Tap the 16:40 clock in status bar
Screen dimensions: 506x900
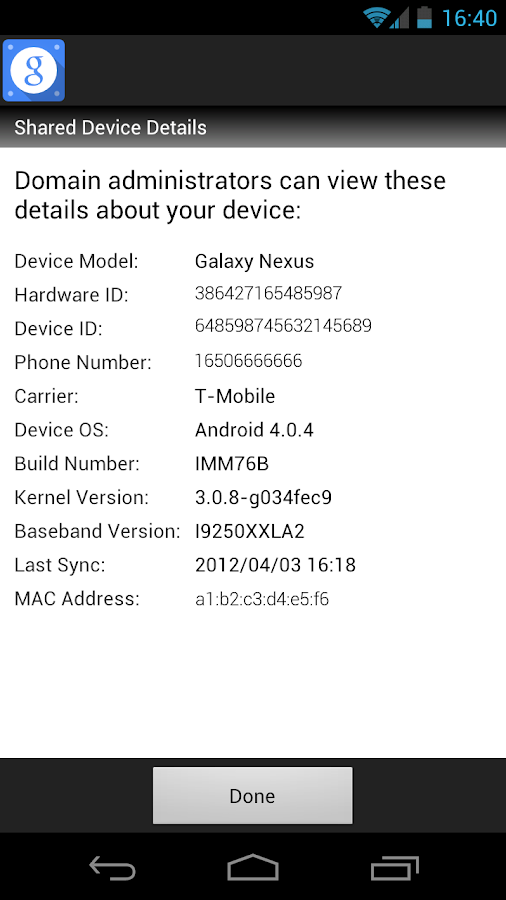click(469, 18)
